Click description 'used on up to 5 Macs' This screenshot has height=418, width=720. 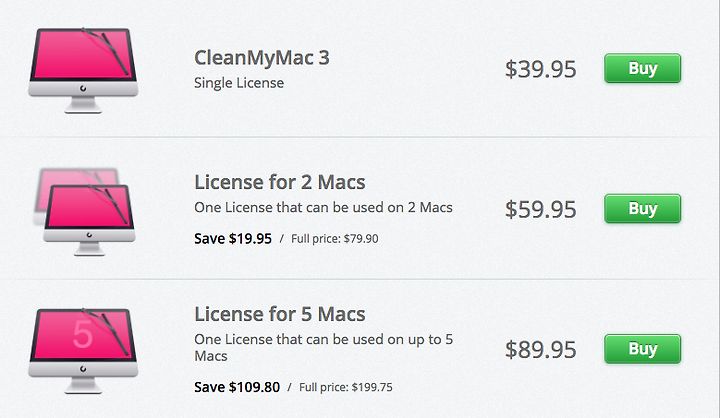coord(324,348)
